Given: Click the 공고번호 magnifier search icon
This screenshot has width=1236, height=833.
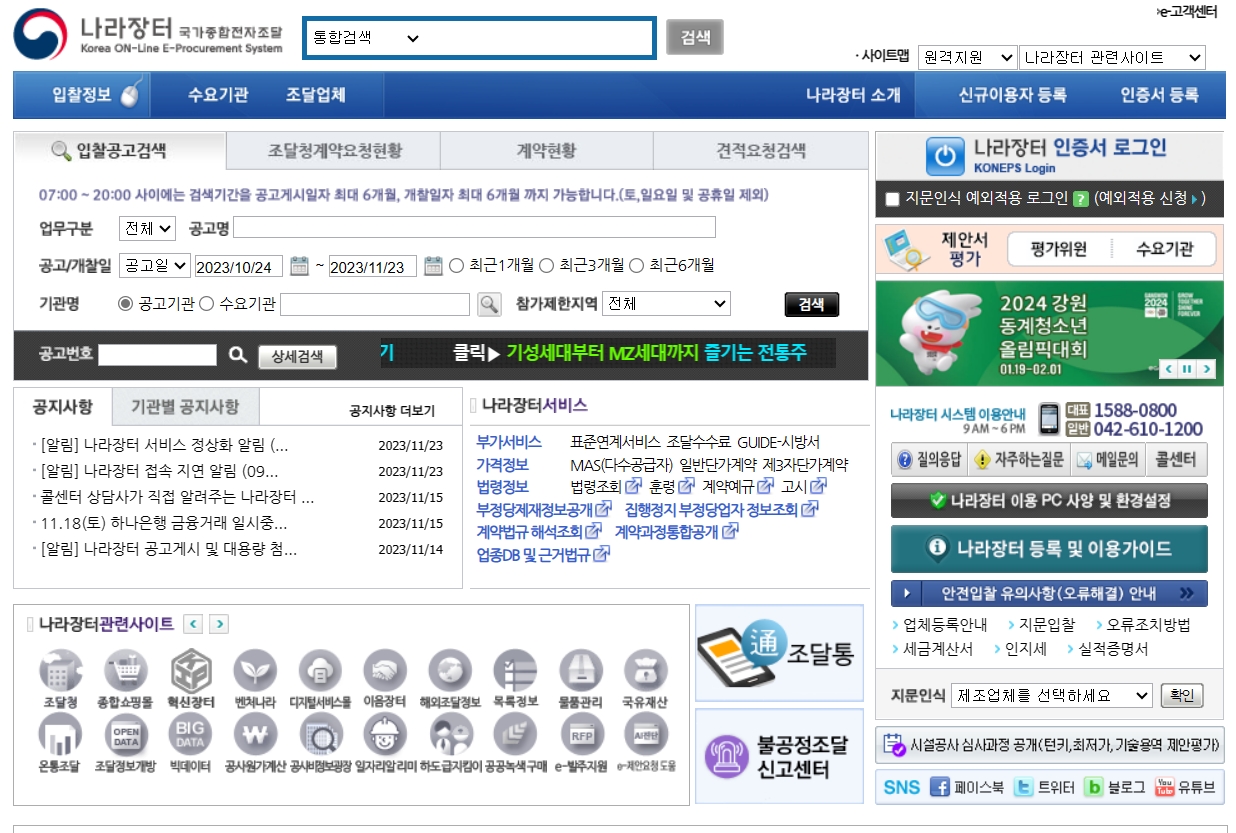Looking at the screenshot, I should 237,355.
